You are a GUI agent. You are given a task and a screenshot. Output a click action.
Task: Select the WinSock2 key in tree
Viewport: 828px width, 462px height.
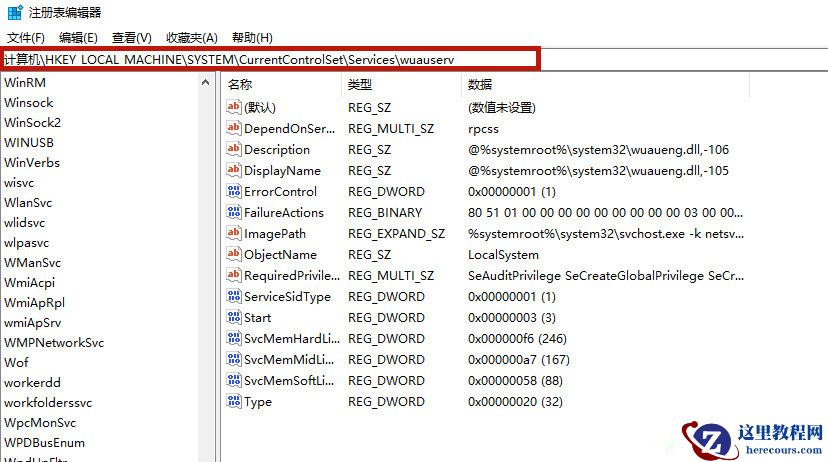click(33, 122)
